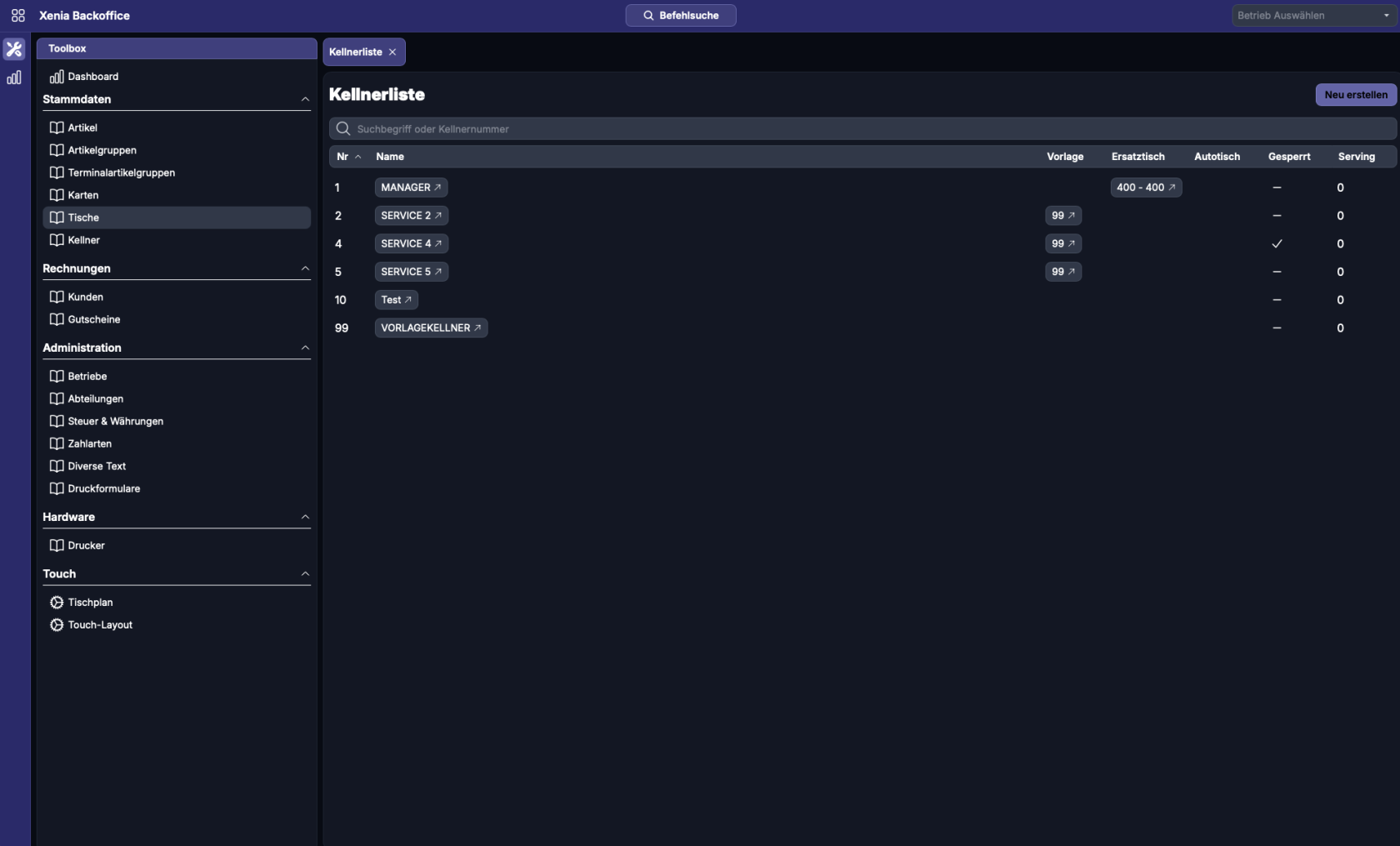The width and height of the screenshot is (1400, 846).
Task: Click the Dashboard bar-chart icon
Action: coord(57,77)
